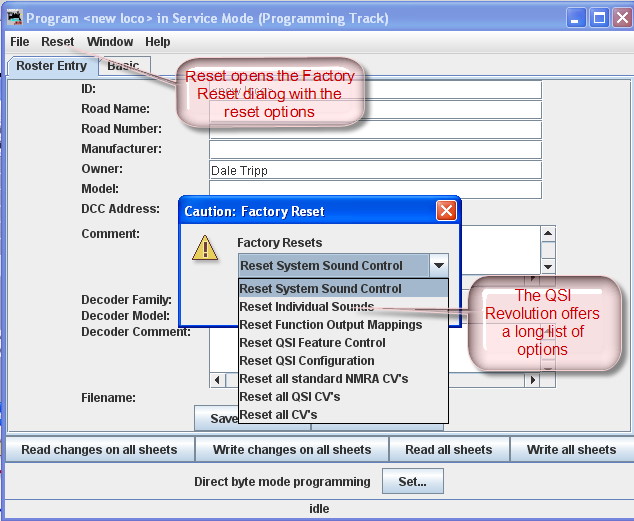Select Reset QSI Feature Control
634x521 pixels.
312,343
